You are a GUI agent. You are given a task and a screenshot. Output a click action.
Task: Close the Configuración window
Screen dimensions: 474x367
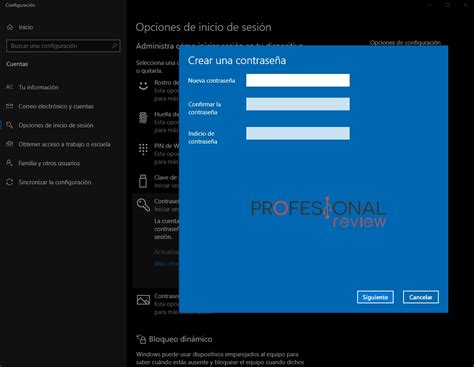466,5
